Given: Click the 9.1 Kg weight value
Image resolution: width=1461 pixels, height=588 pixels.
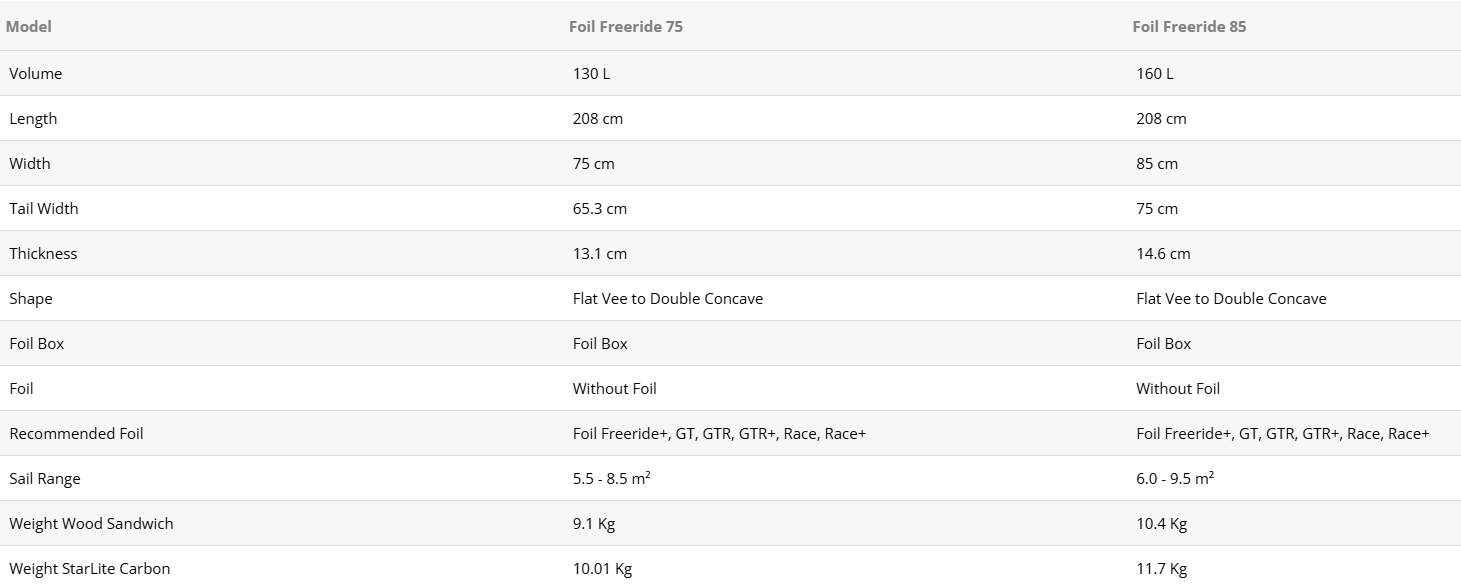Looking at the screenshot, I should tap(594, 524).
